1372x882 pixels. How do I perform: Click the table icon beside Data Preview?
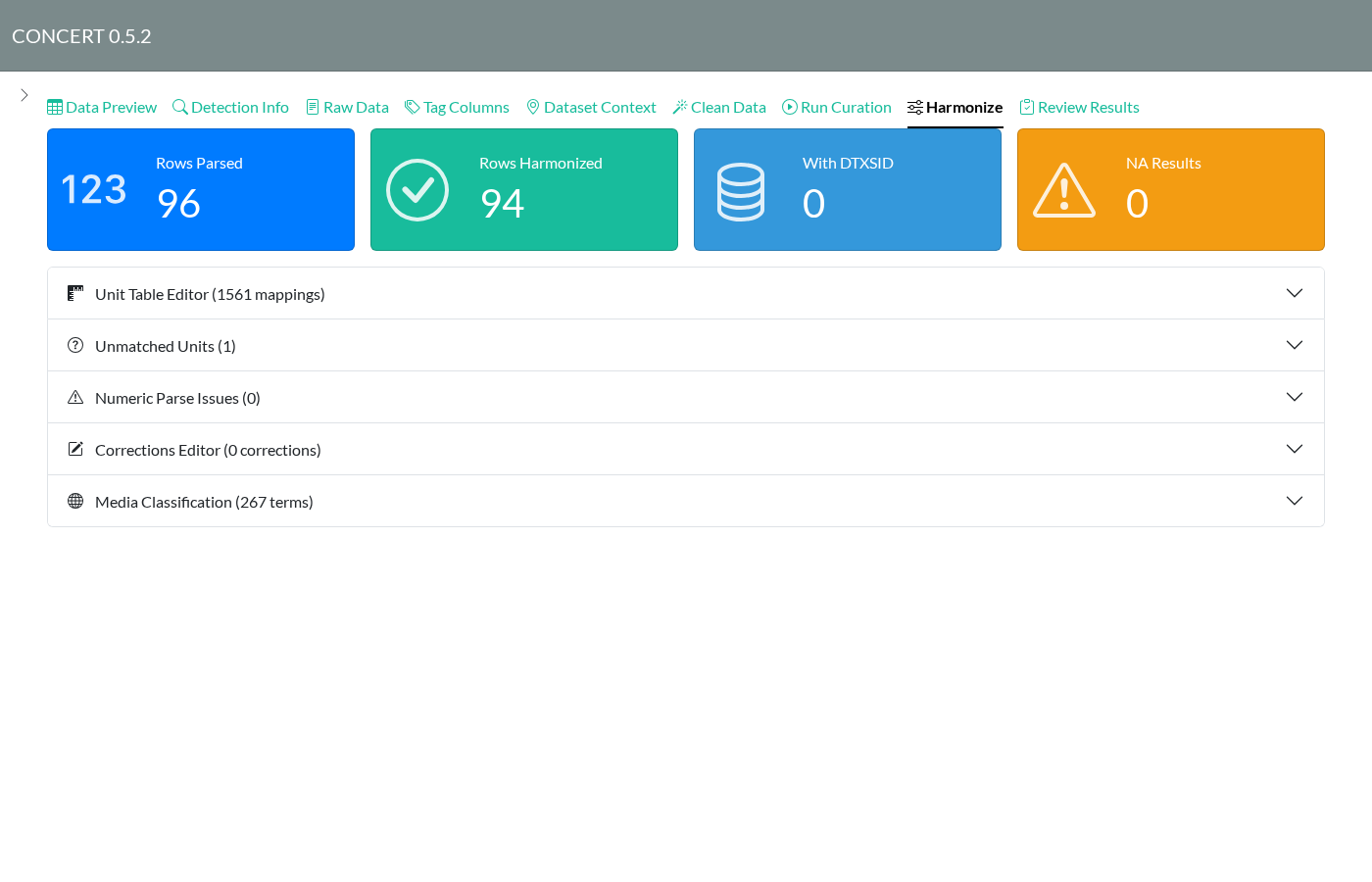point(55,107)
